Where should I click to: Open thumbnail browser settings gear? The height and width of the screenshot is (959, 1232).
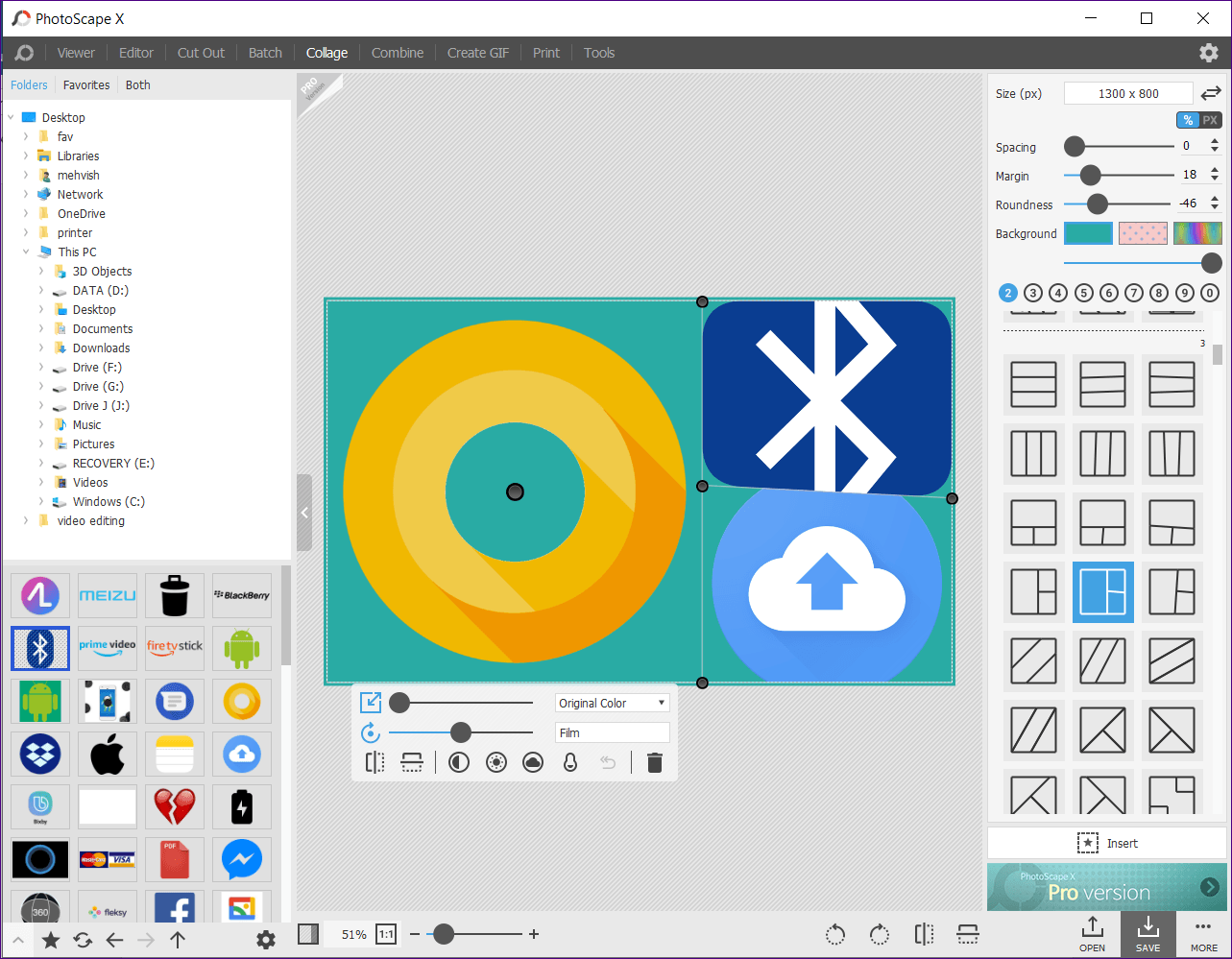[x=266, y=941]
